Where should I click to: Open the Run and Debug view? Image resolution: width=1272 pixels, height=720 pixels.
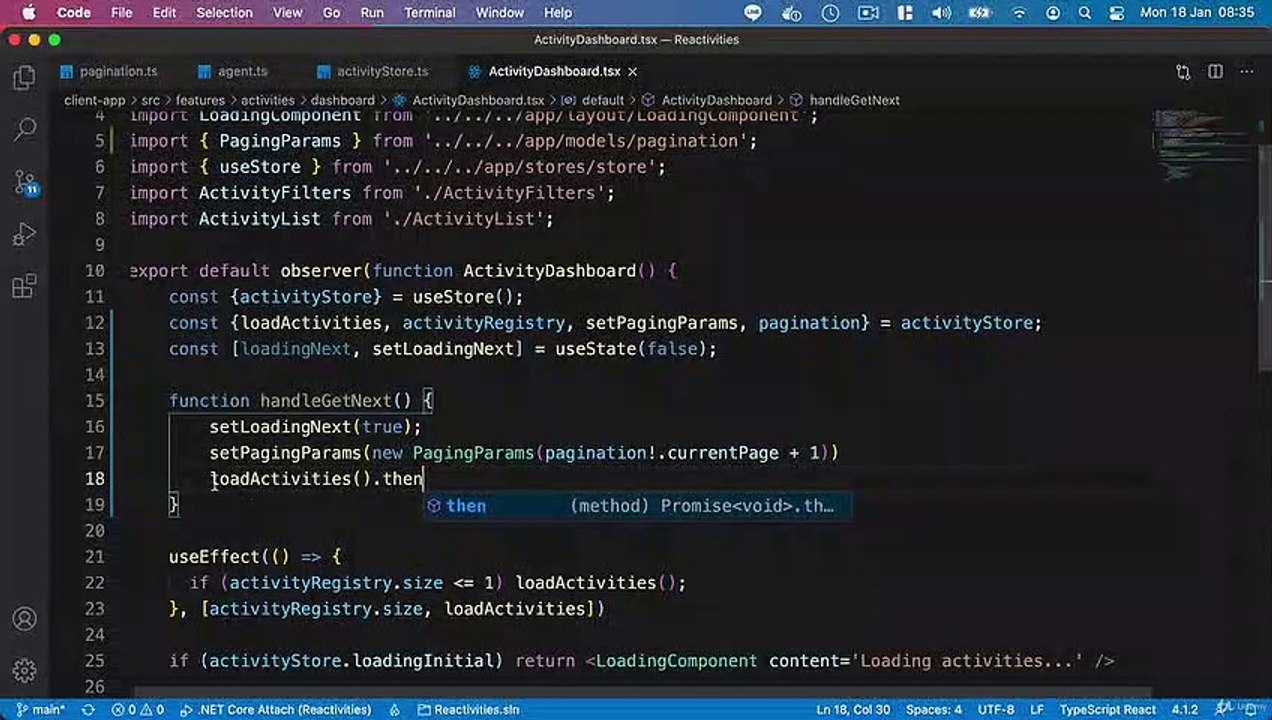[x=24, y=235]
